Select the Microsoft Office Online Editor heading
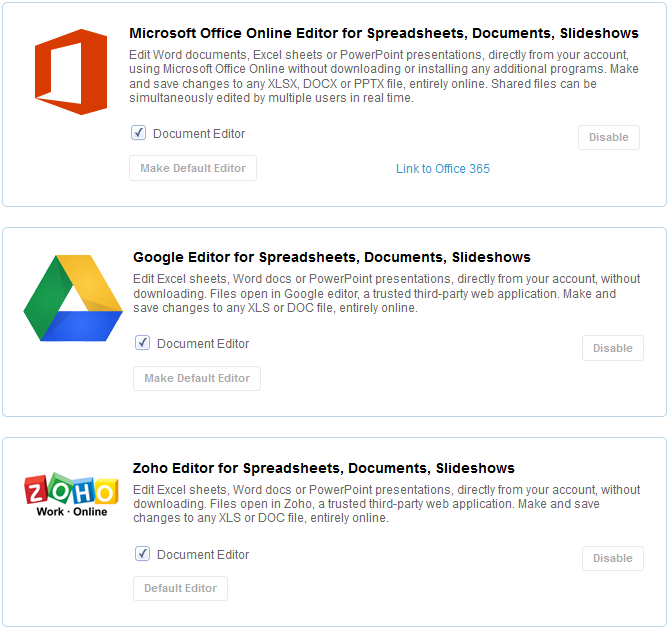 pyautogui.click(x=384, y=33)
